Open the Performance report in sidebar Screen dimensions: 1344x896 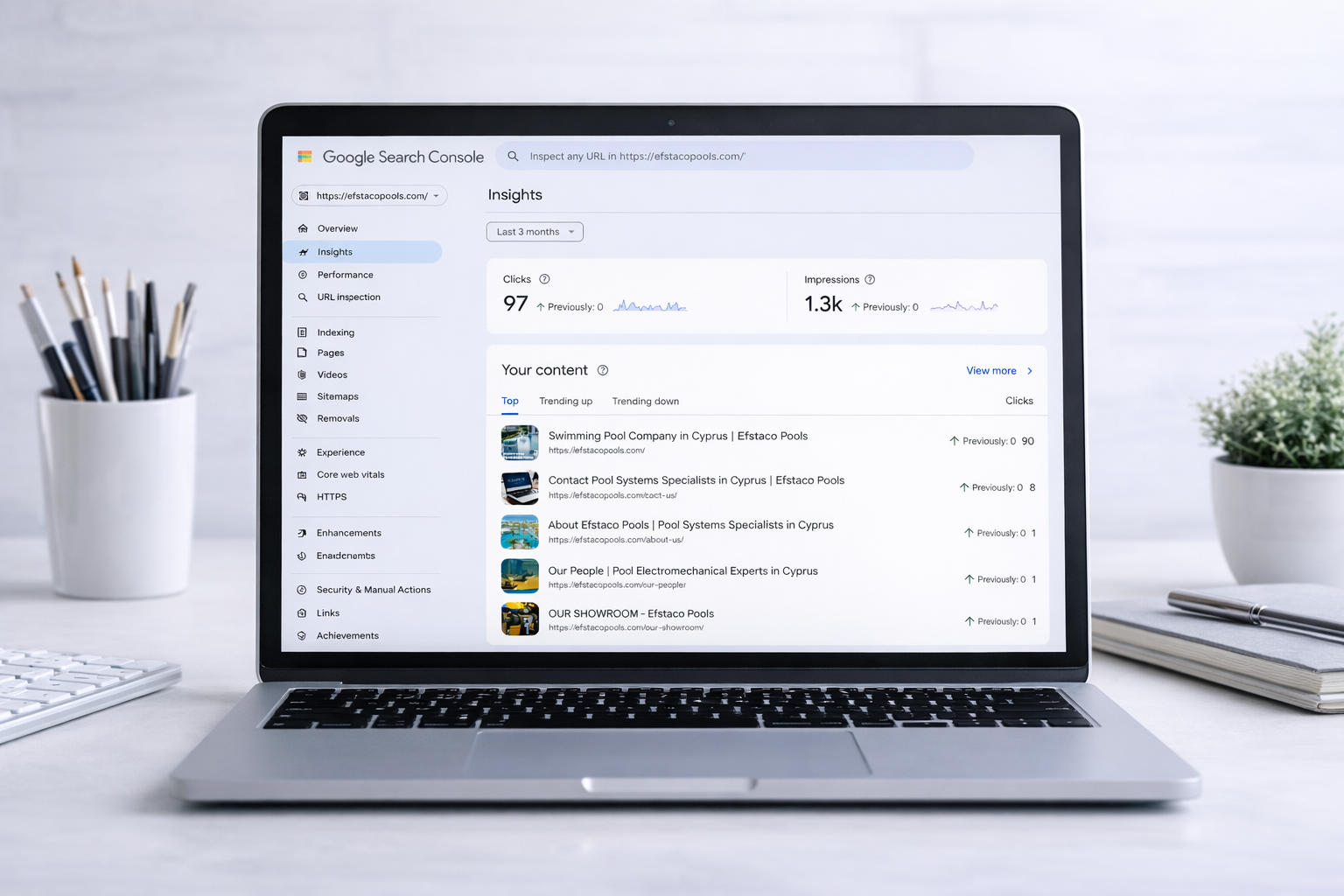point(345,275)
